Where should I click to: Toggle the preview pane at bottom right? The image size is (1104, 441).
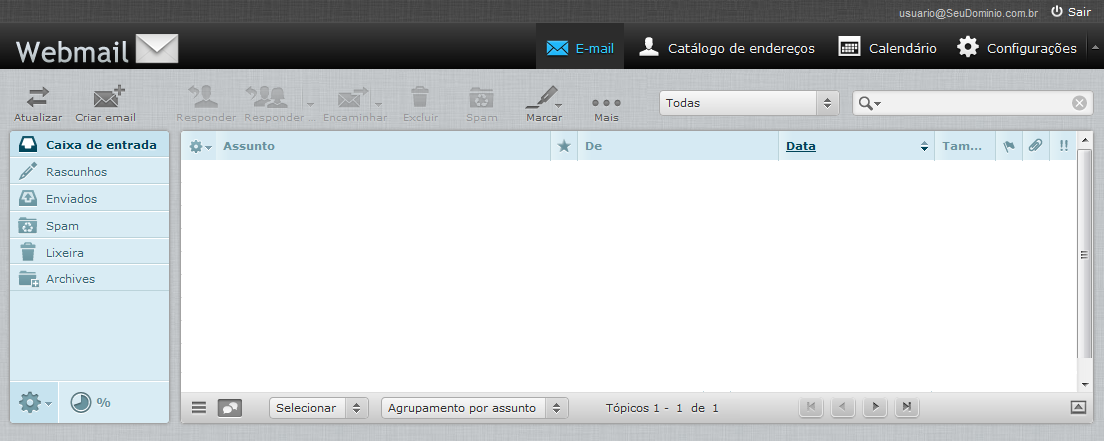pos(1078,407)
